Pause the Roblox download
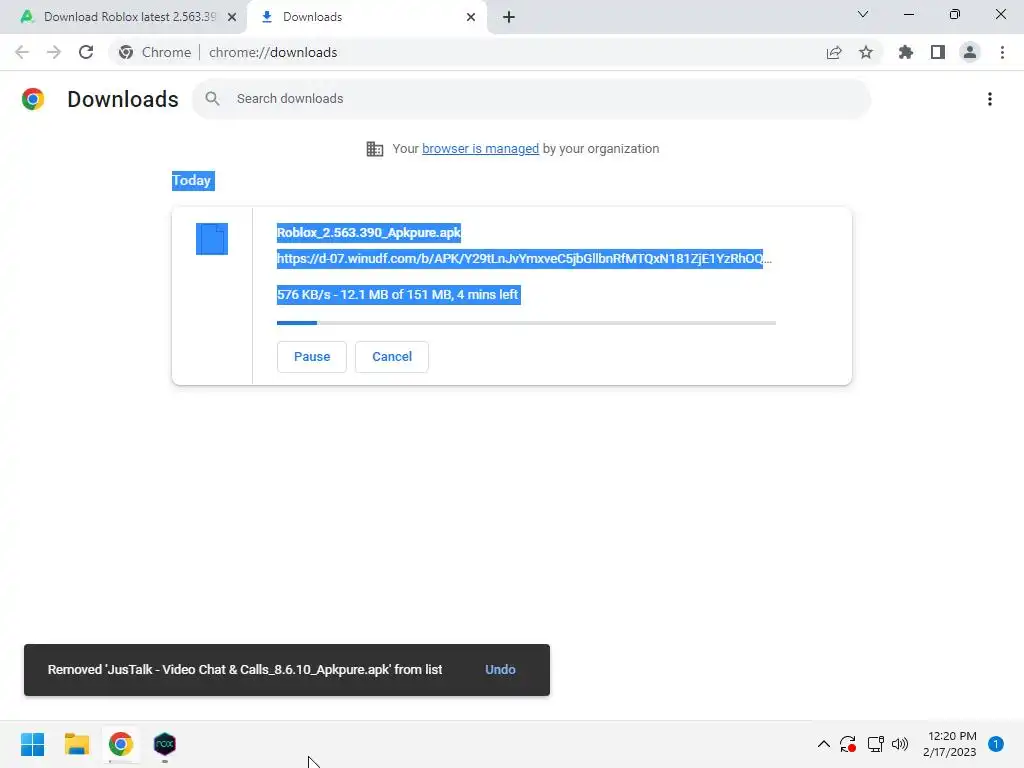This screenshot has width=1024, height=768. coord(312,357)
